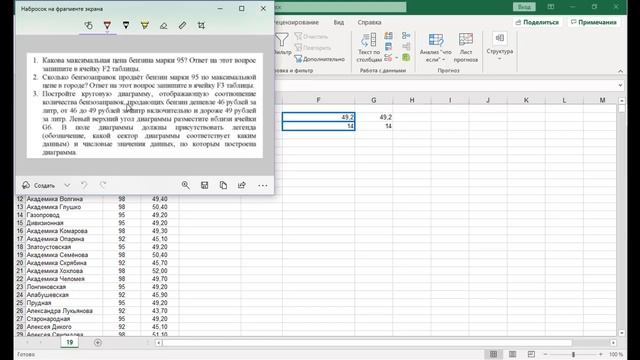The image size is (640, 360).
Task: Select the yellow highlighter tool
Action: coord(144,25)
